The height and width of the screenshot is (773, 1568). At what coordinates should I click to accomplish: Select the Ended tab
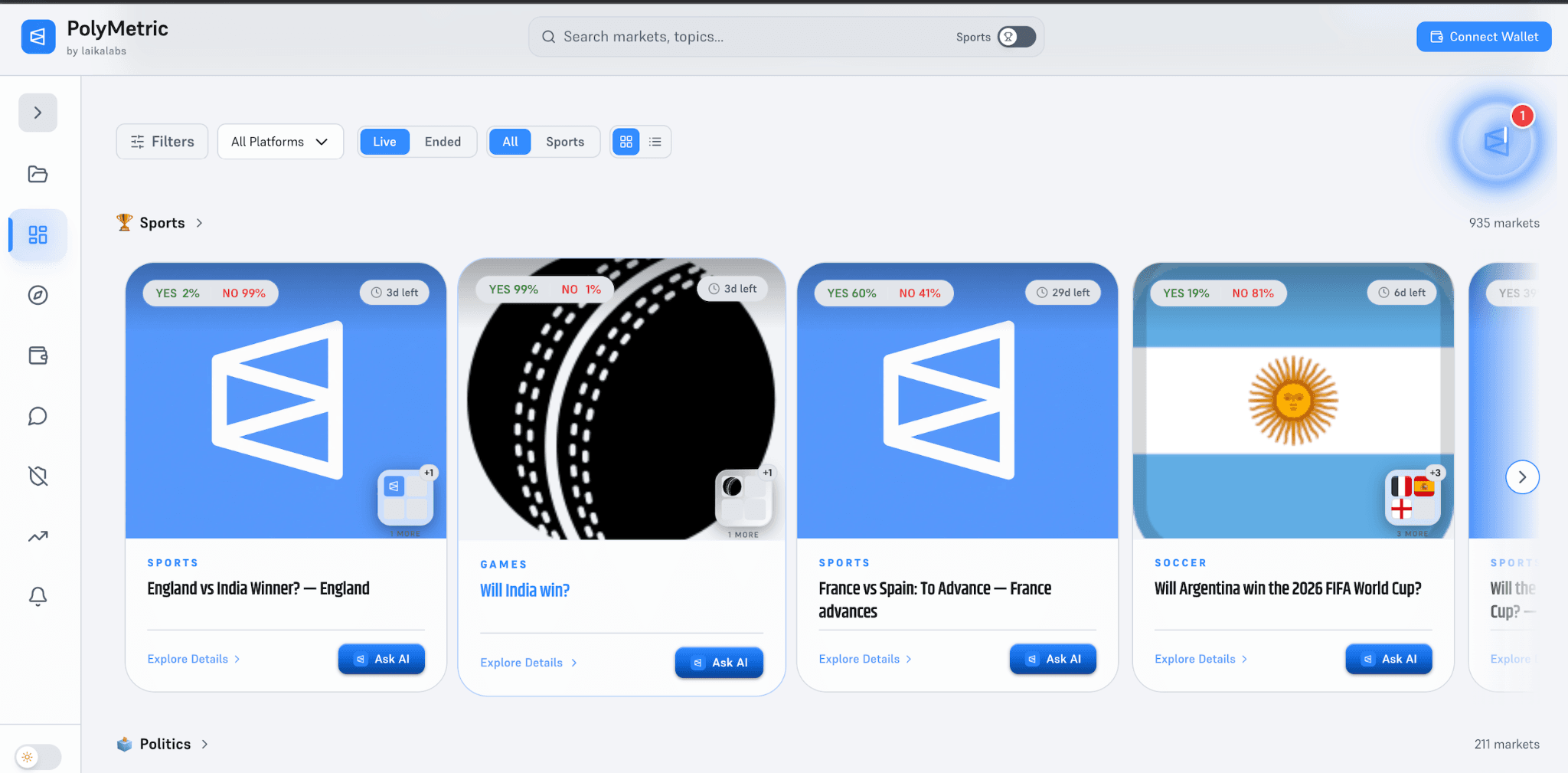pyautogui.click(x=443, y=142)
